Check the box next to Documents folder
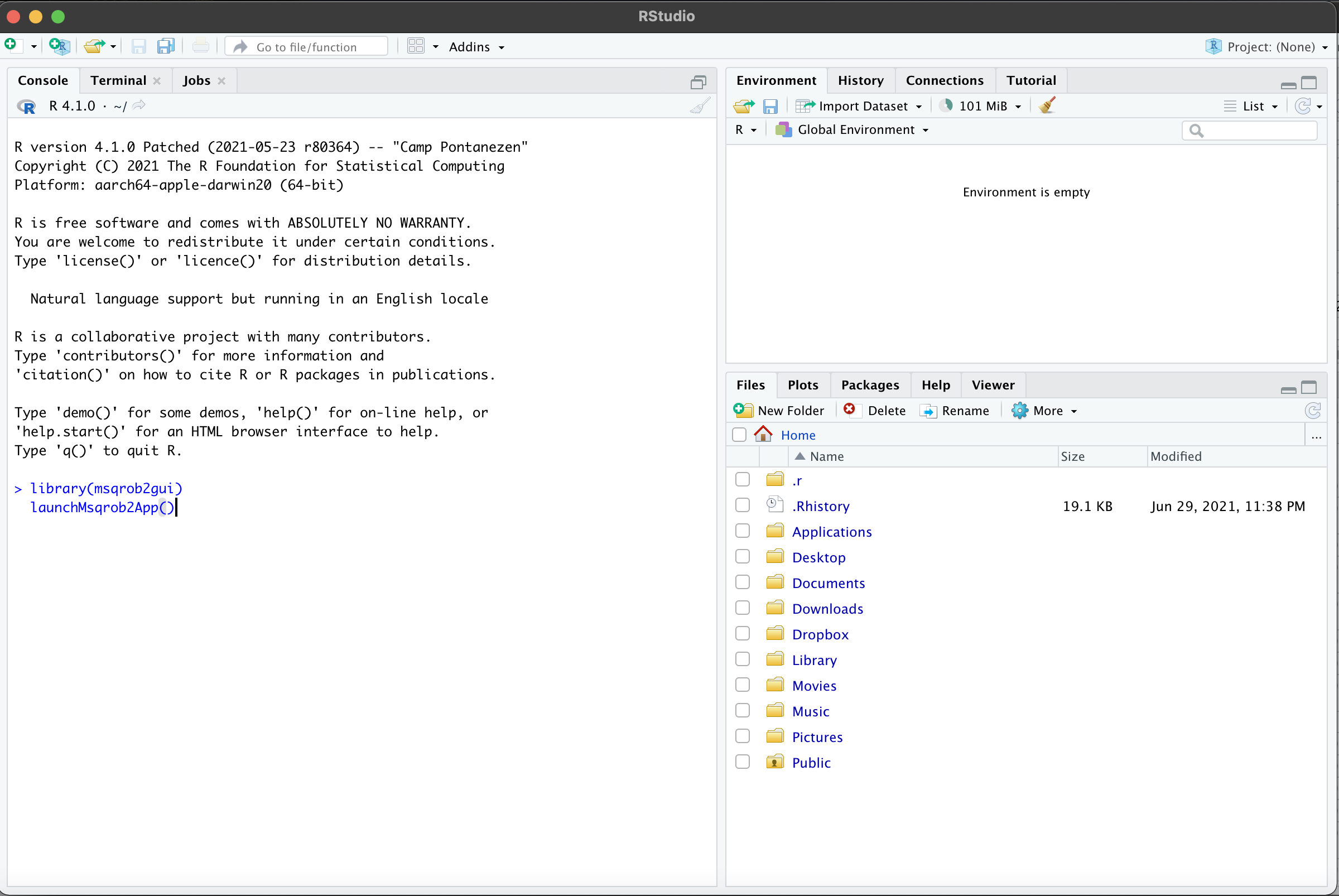This screenshot has height=896, width=1339. click(x=743, y=582)
